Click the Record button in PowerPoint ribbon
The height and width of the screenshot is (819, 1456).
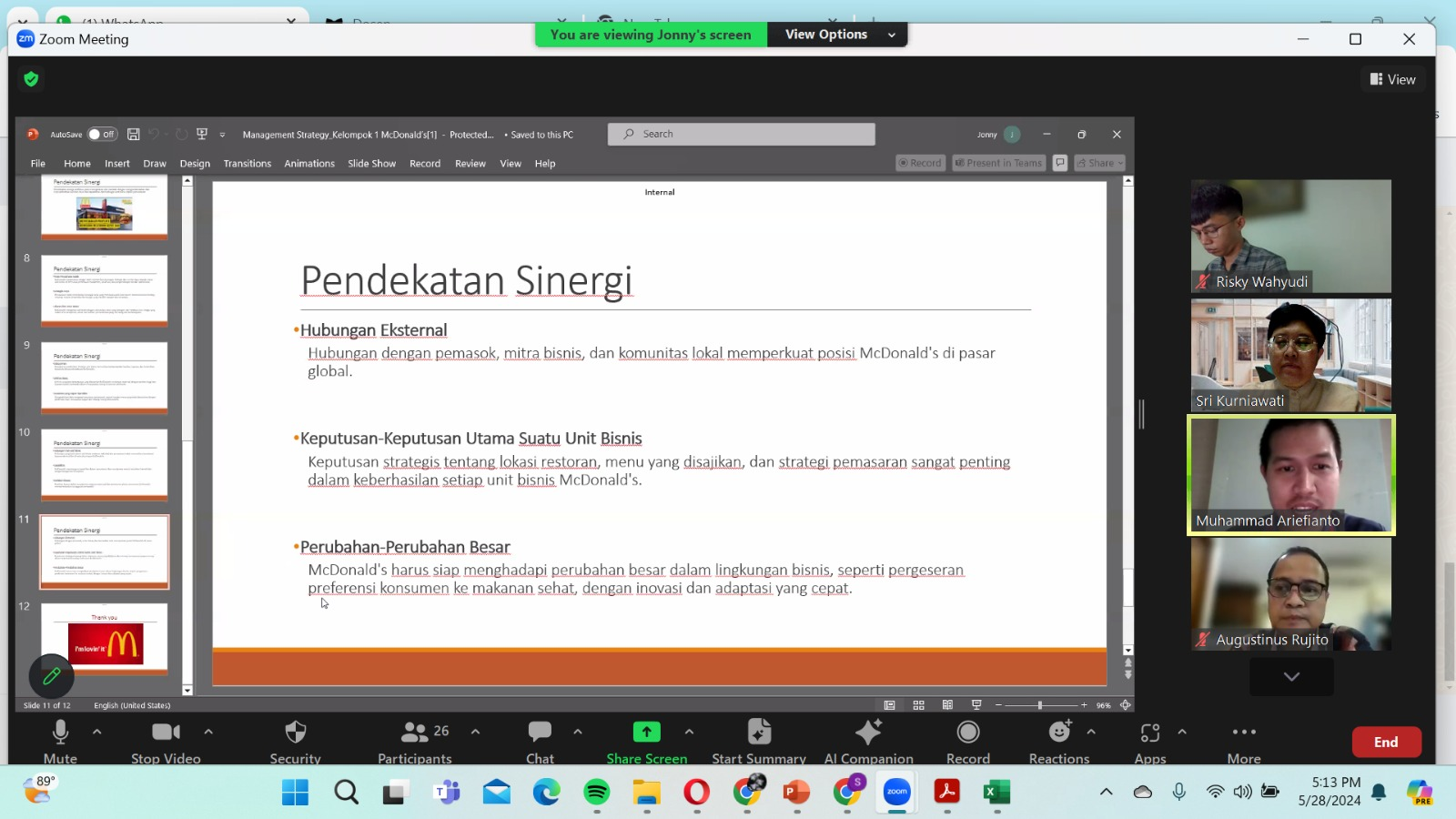(921, 163)
